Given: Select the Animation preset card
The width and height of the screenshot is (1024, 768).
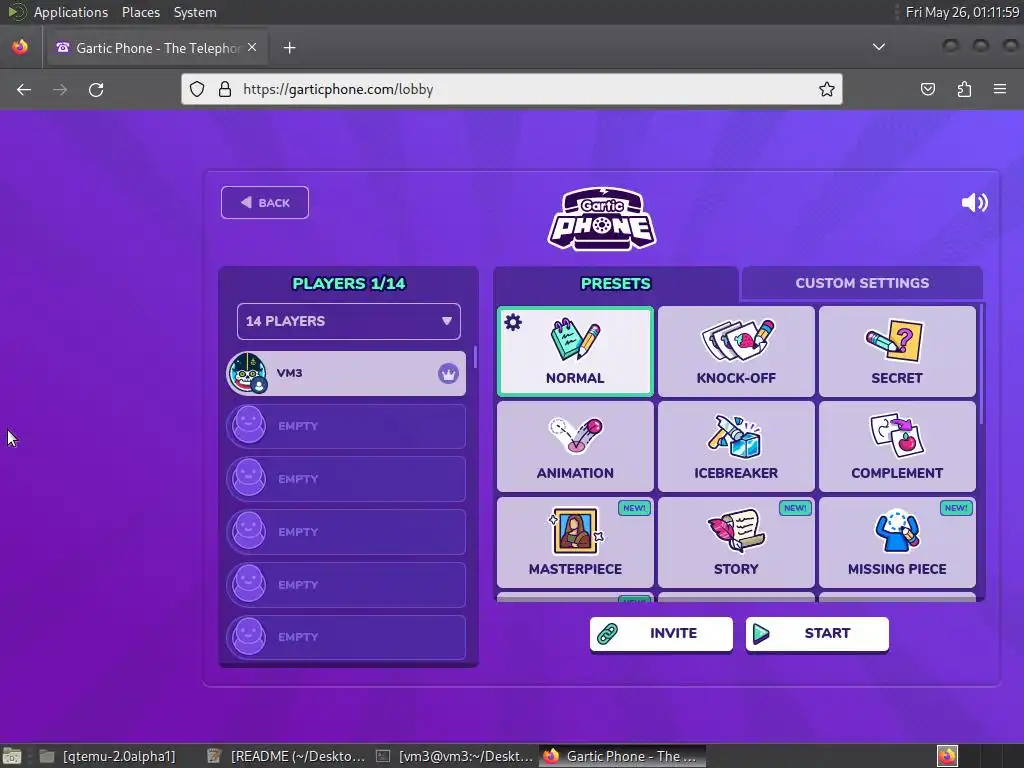Looking at the screenshot, I should point(575,447).
